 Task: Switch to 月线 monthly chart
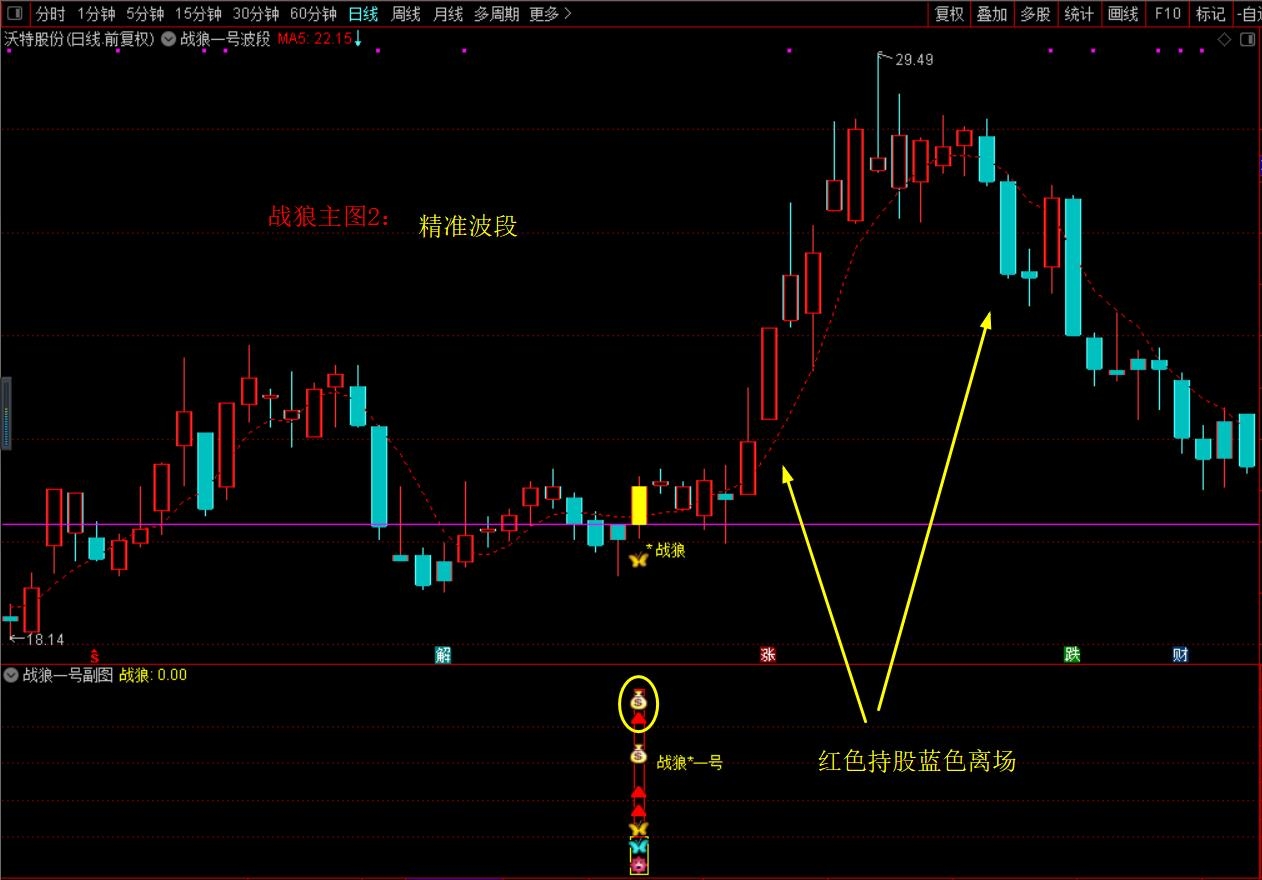point(448,14)
